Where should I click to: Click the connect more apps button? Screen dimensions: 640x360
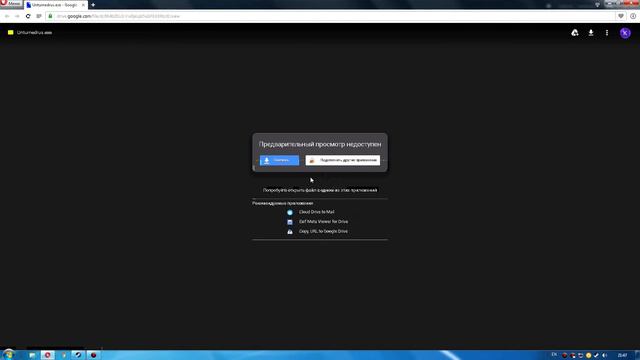click(x=342, y=160)
